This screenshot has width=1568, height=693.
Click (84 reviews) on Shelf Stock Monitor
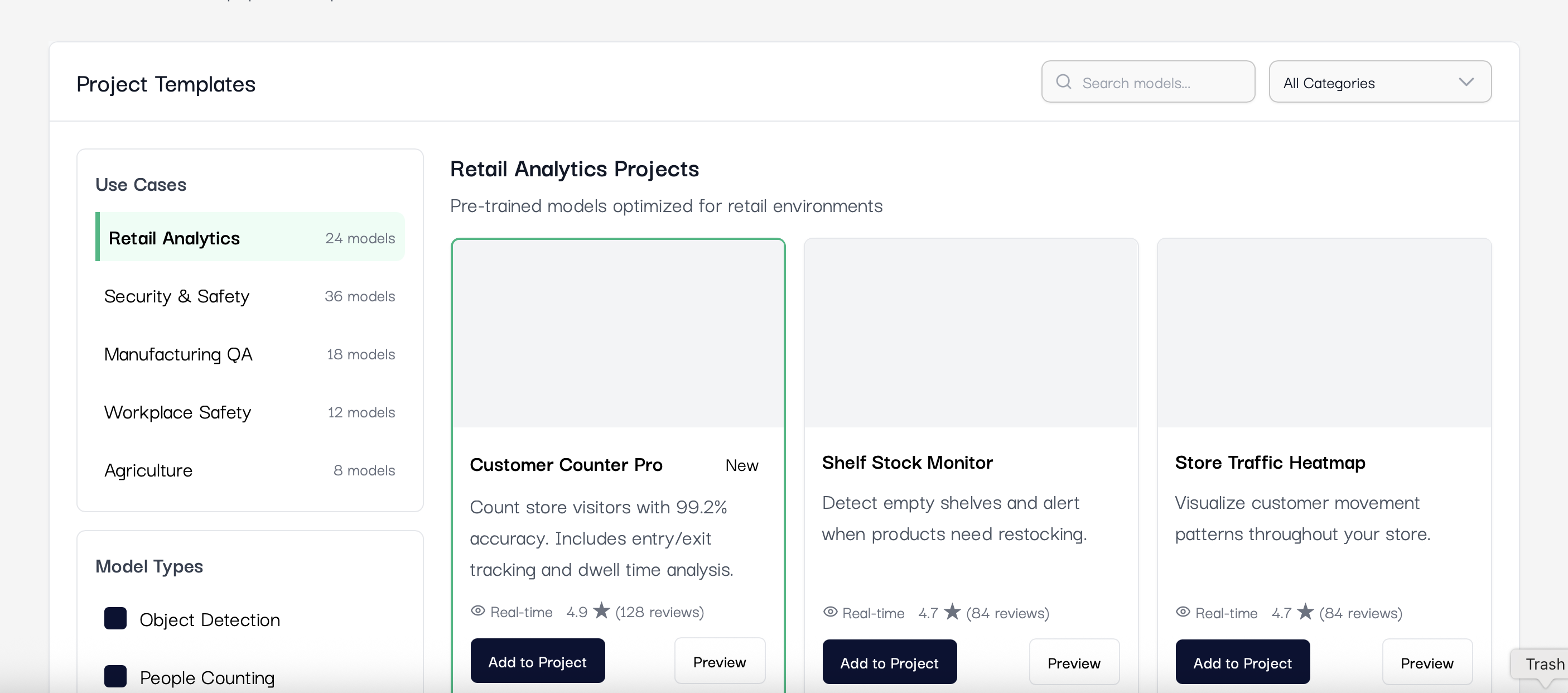1007,613
